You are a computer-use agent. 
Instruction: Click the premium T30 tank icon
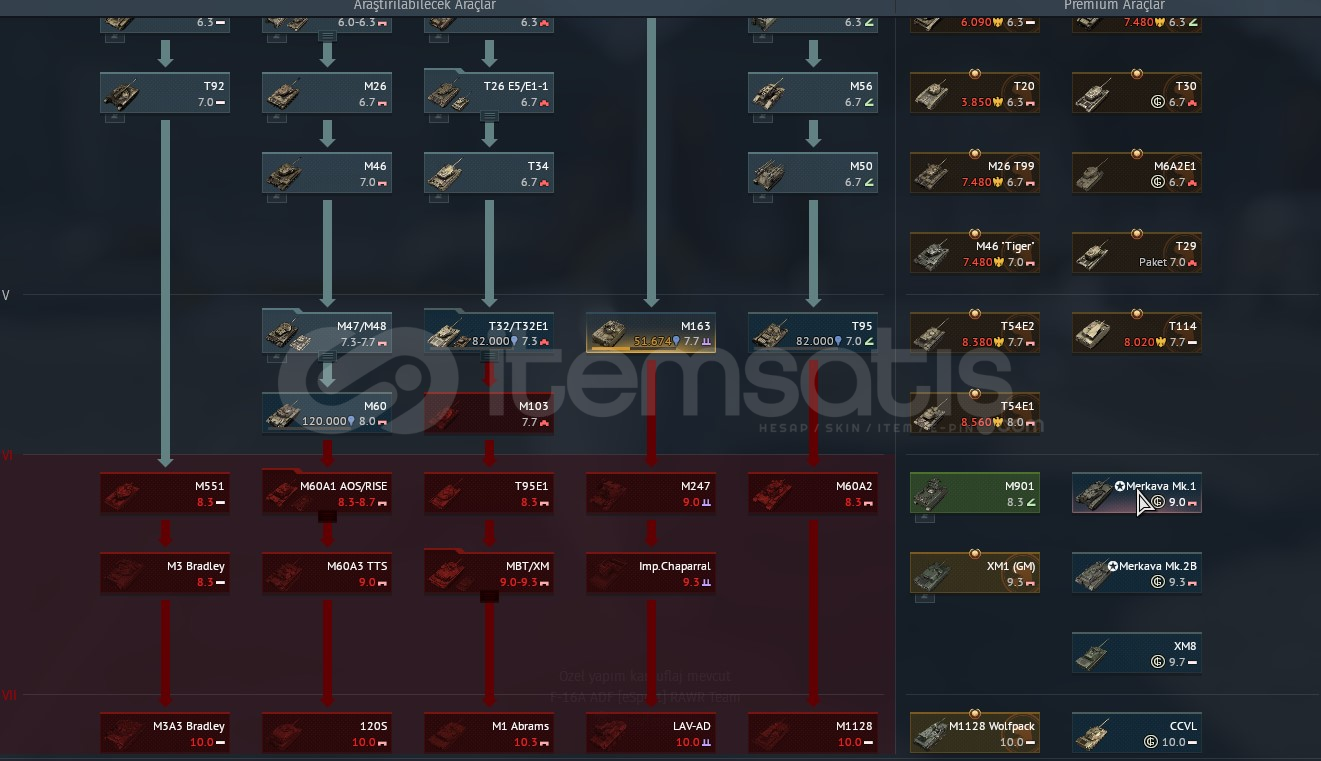(x=1094, y=94)
